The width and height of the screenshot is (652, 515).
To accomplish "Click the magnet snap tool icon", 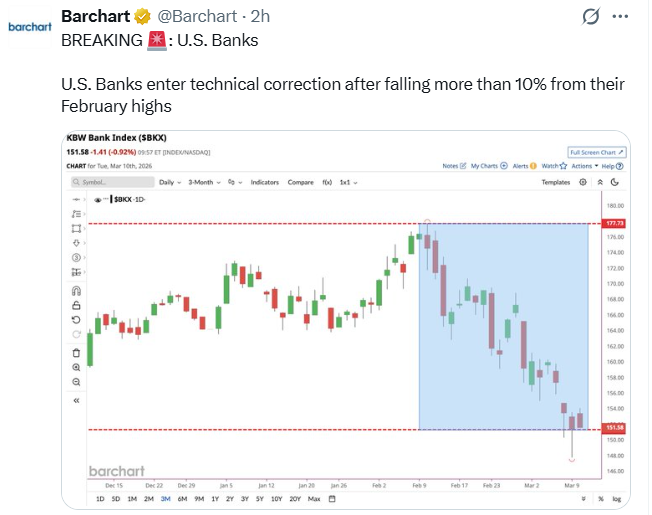I will pyautogui.click(x=77, y=290).
